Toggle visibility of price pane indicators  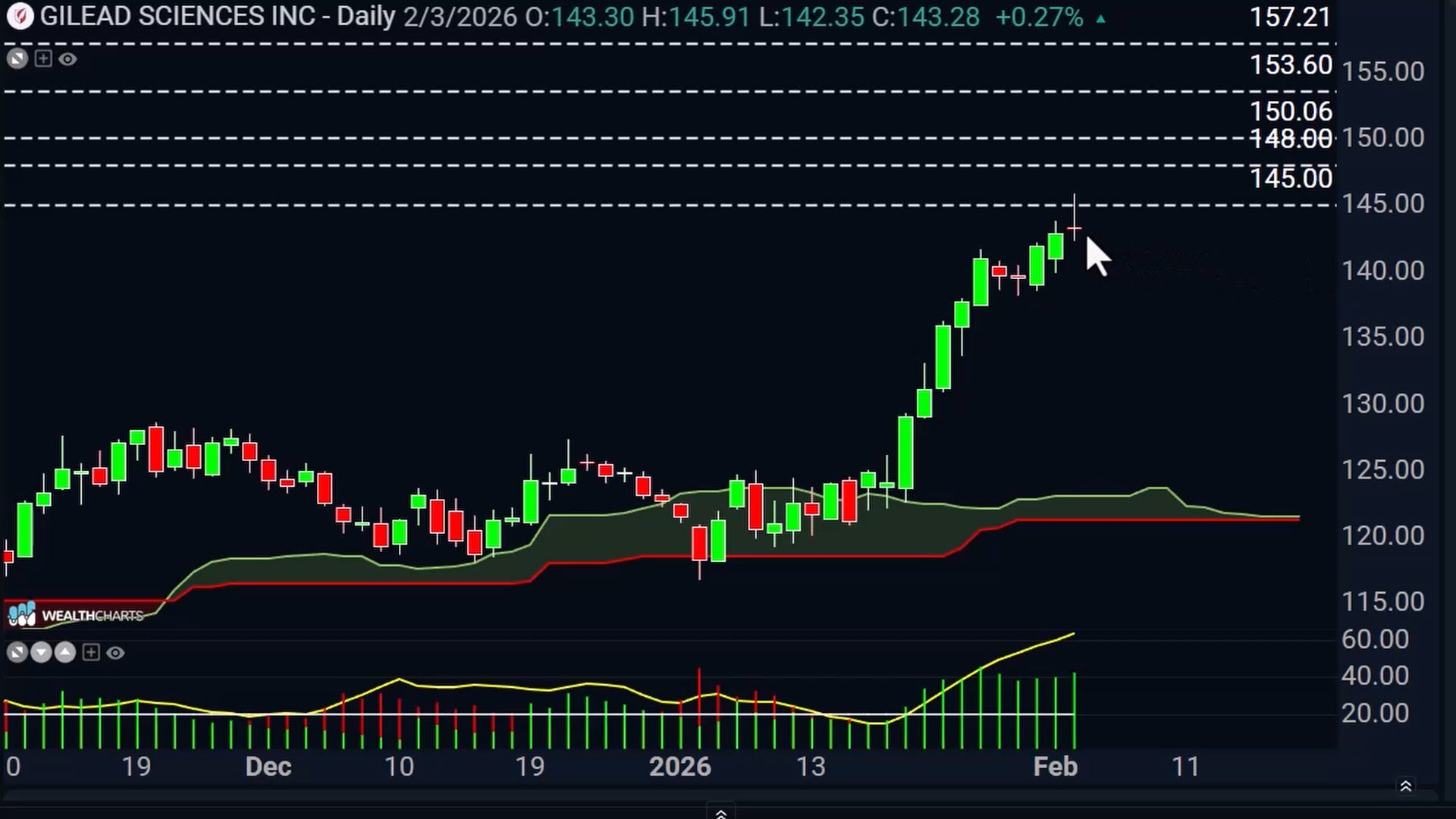point(67,59)
